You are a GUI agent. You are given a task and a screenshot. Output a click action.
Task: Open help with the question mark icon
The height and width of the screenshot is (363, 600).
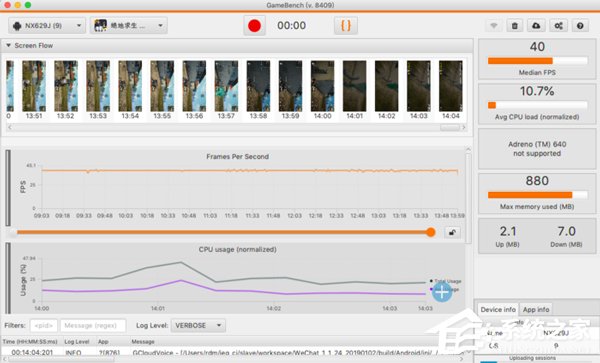tap(580, 26)
